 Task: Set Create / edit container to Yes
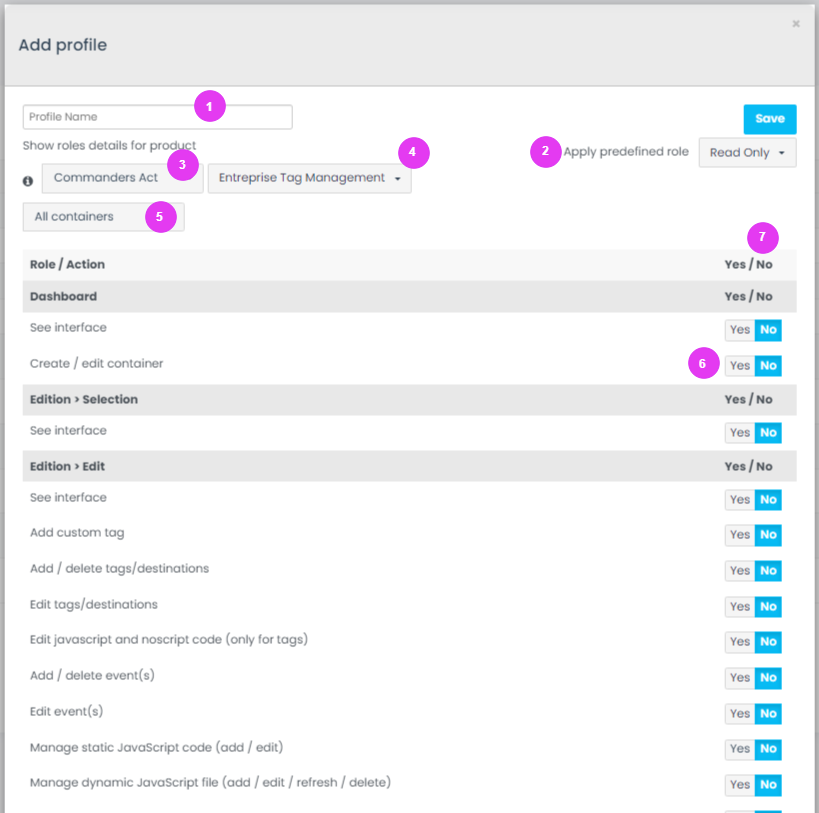pos(740,366)
